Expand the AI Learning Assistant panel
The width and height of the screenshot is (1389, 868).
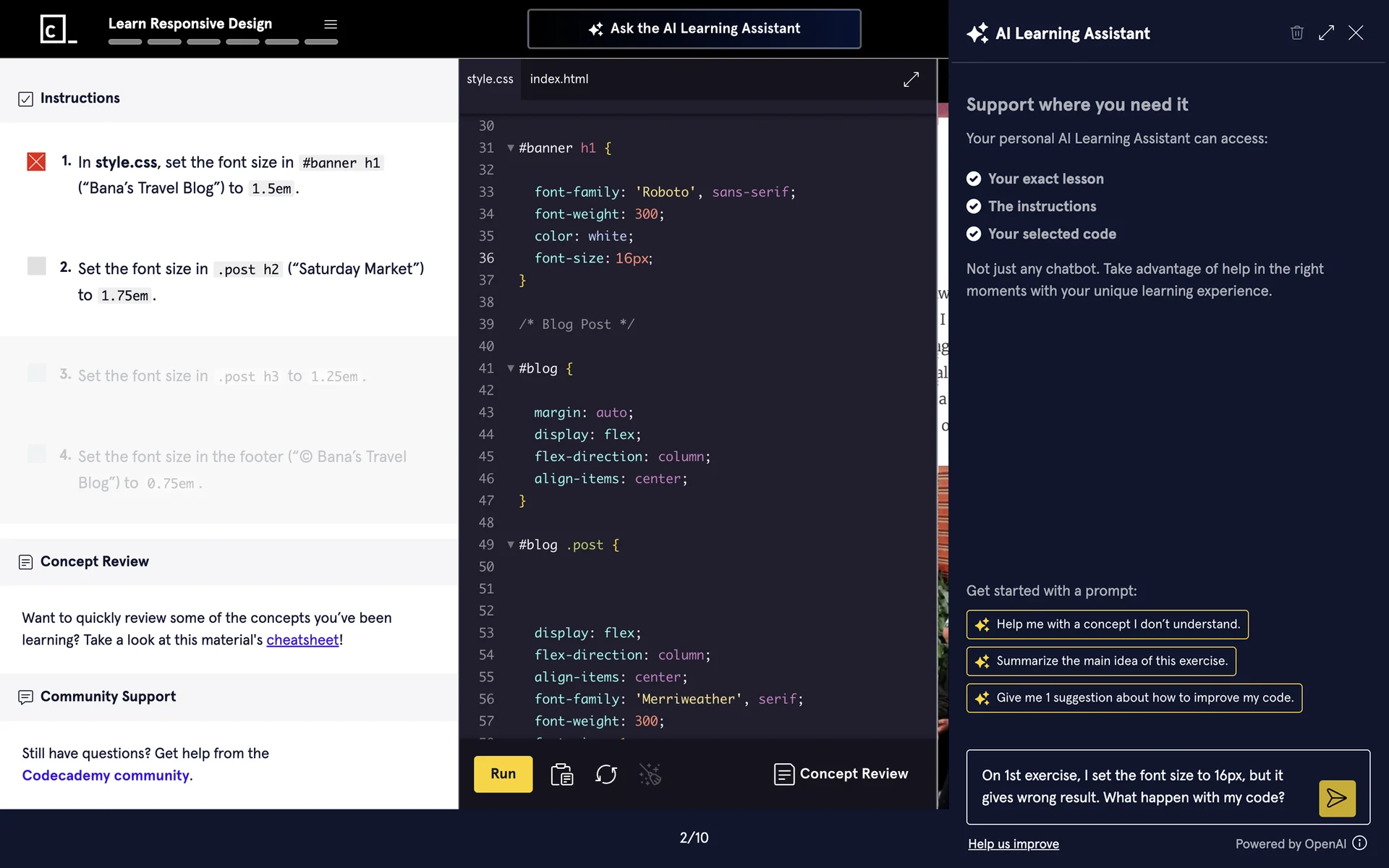(1326, 33)
